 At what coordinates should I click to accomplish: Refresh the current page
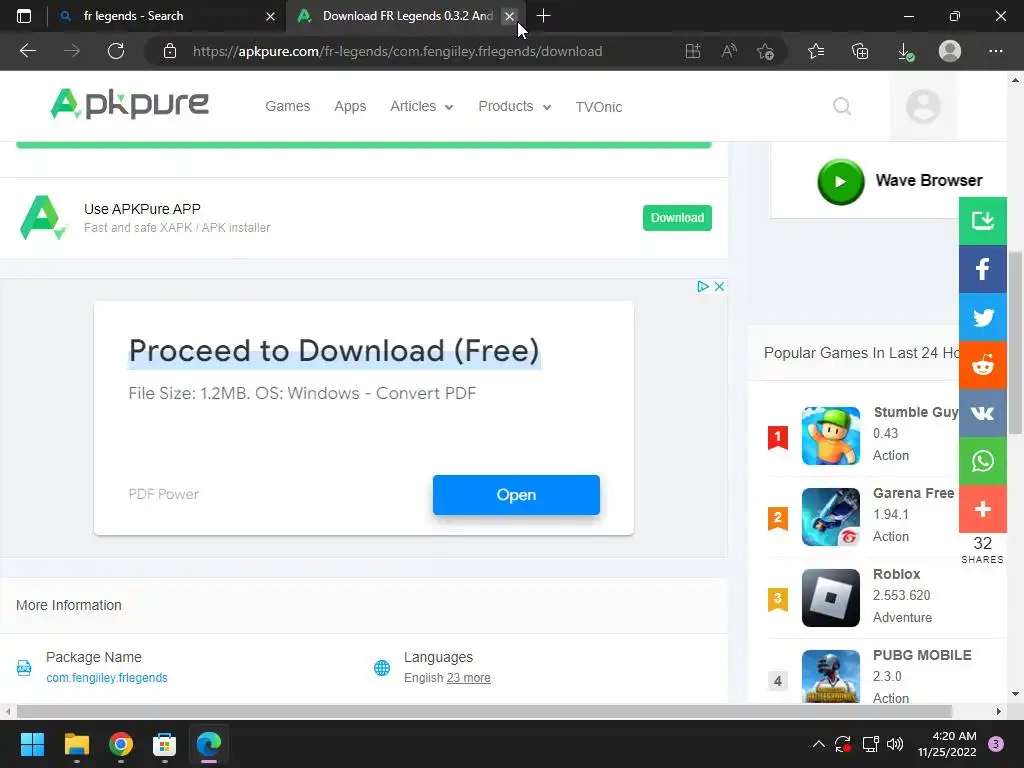[116, 51]
